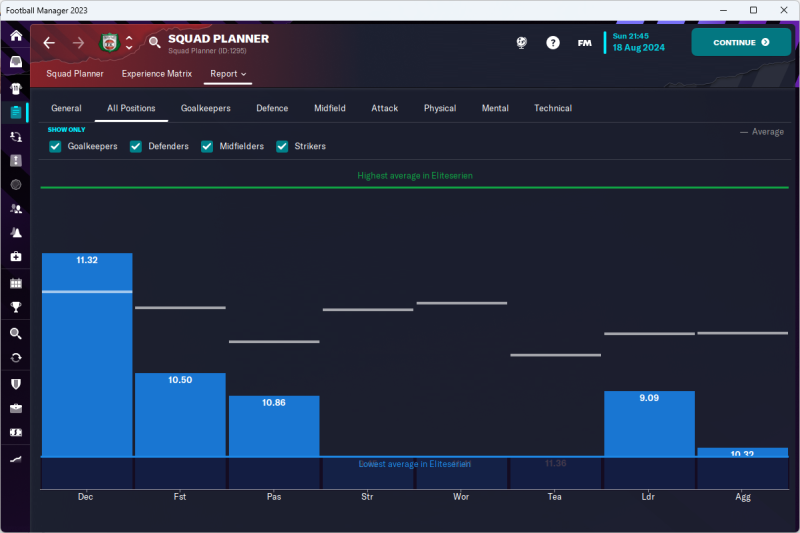Select the Experience Matrix tab

156,74
